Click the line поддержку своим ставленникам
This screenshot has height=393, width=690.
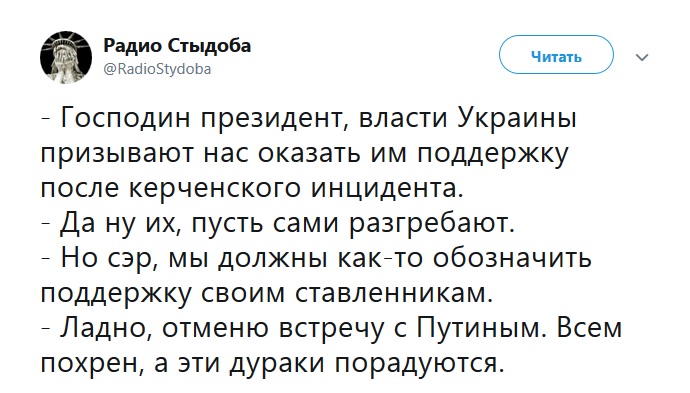pos(267,294)
